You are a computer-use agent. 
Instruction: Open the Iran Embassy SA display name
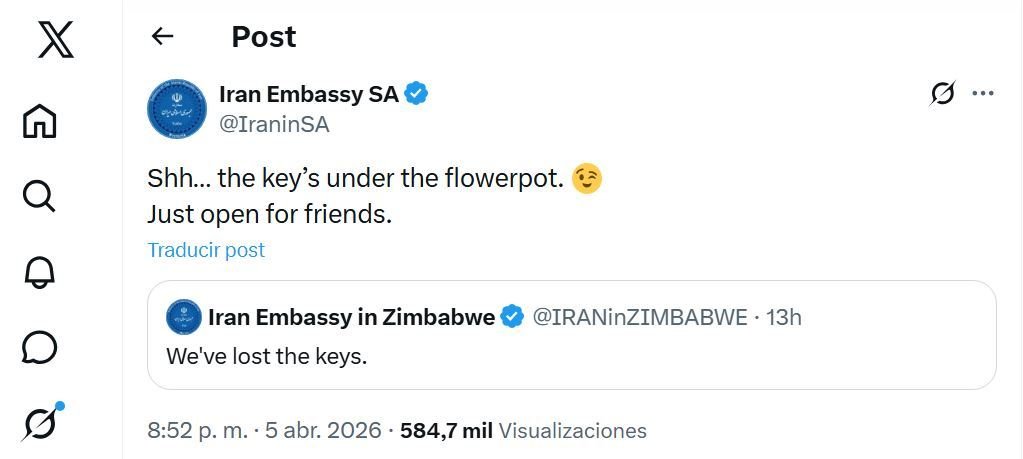click(308, 95)
